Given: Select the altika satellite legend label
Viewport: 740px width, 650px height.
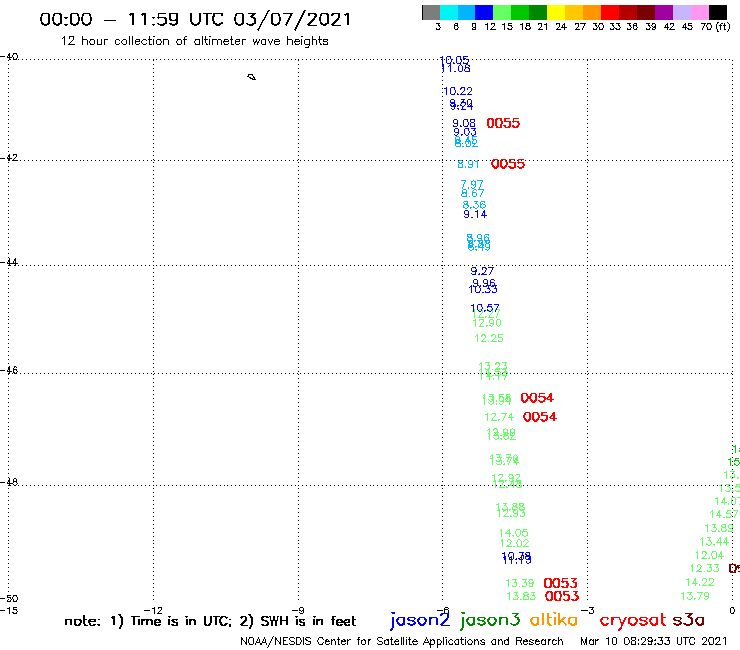Looking at the screenshot, I should click(x=553, y=619).
